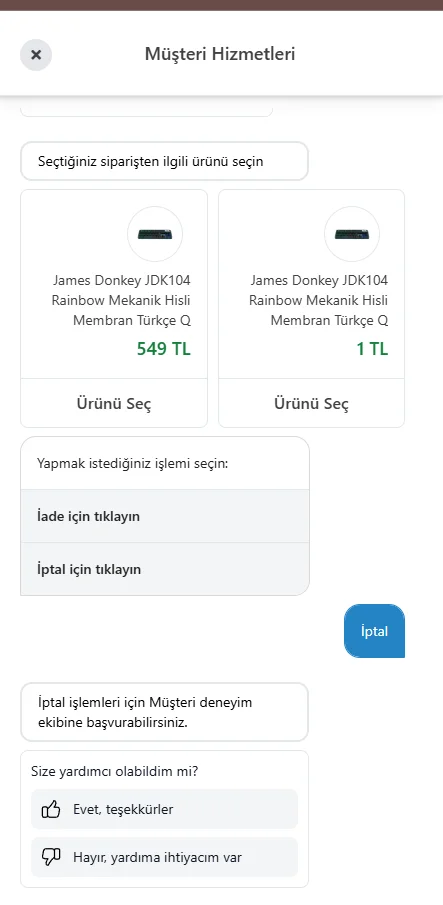Choose Ürünü Seç under the 1 TL keyboard
Viewport: 443px width, 905px height.
311,403
